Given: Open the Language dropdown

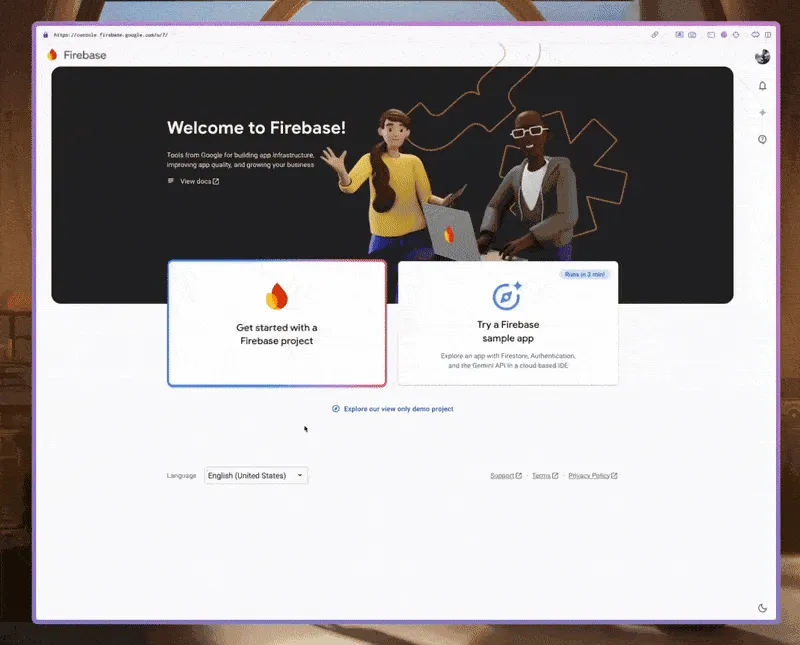Looking at the screenshot, I should point(256,476).
